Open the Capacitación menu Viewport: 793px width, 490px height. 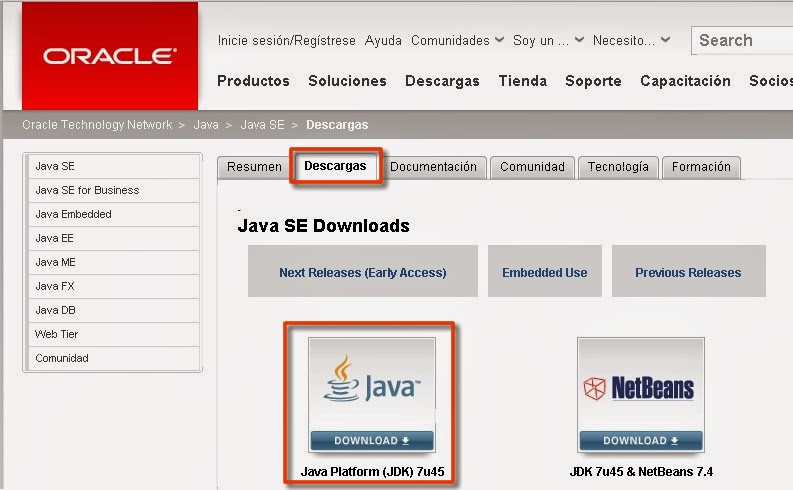pyautogui.click(x=685, y=81)
